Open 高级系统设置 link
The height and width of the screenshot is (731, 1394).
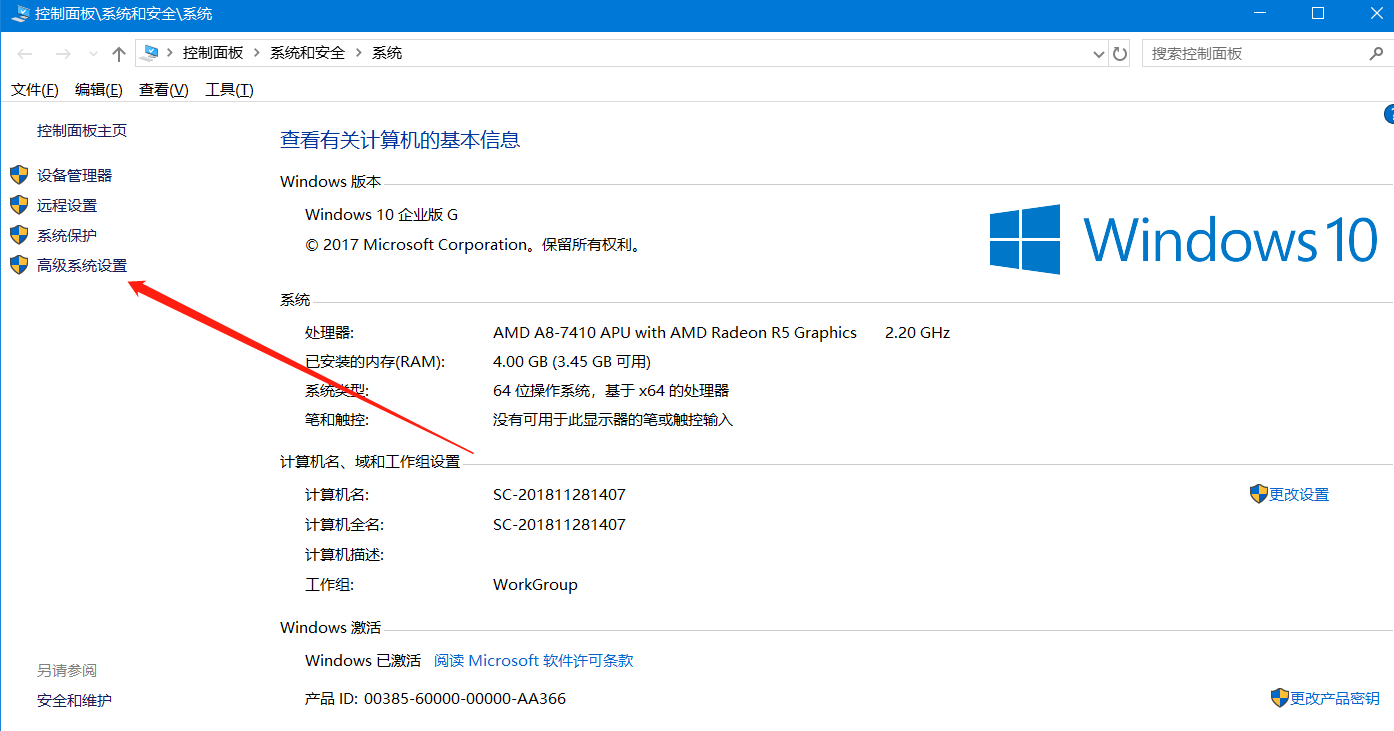[82, 265]
